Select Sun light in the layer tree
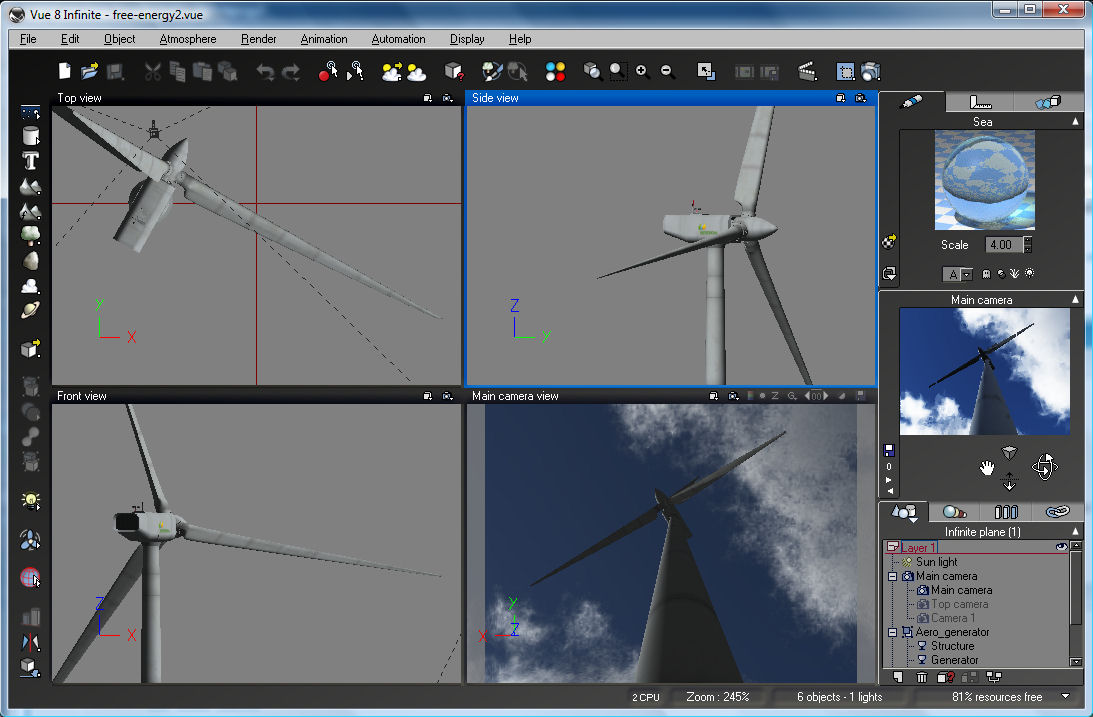 click(936, 562)
